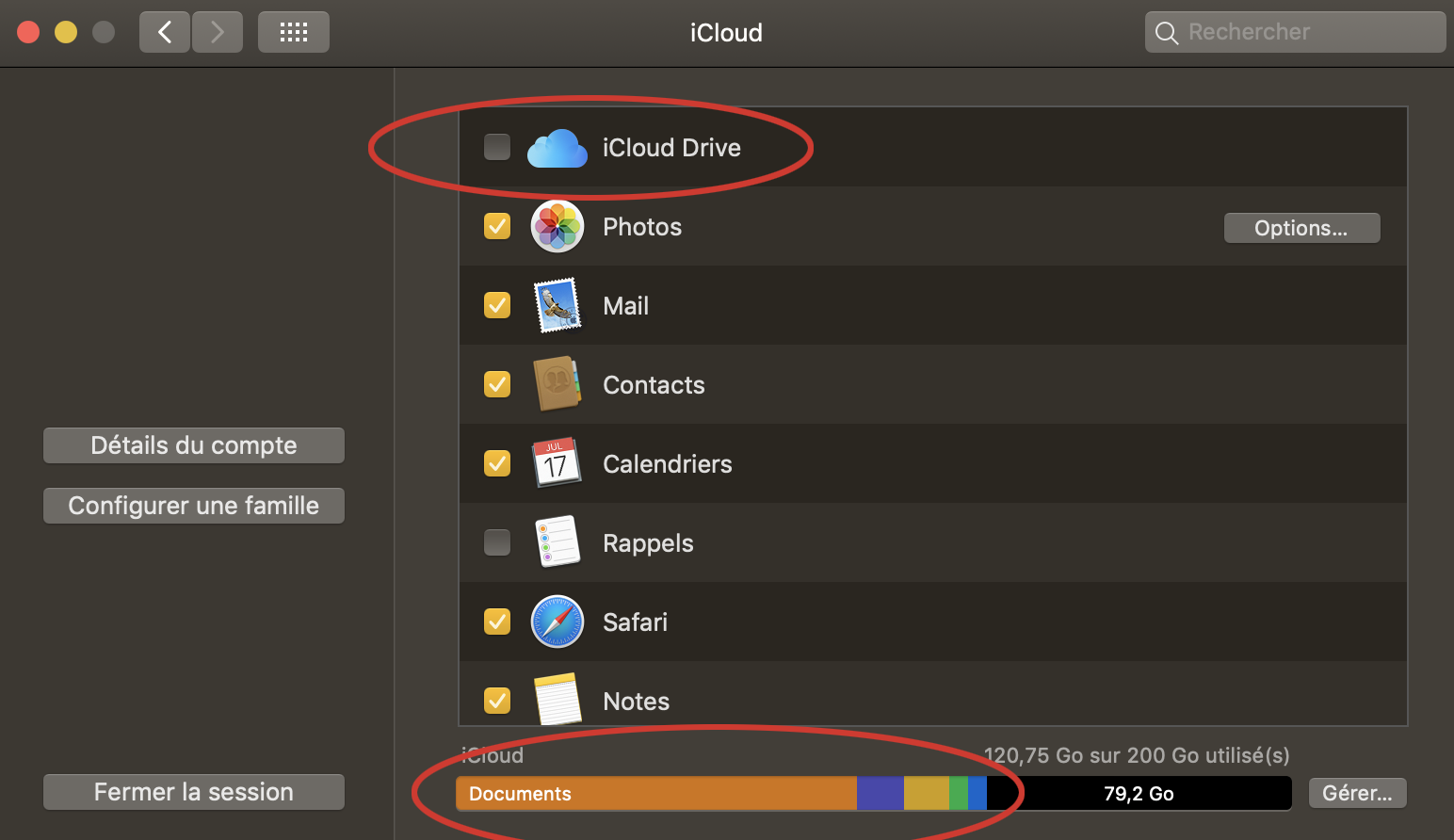Screen dimensions: 1454x840
Task: Uncheck the Photos checkbox
Action: point(497,226)
